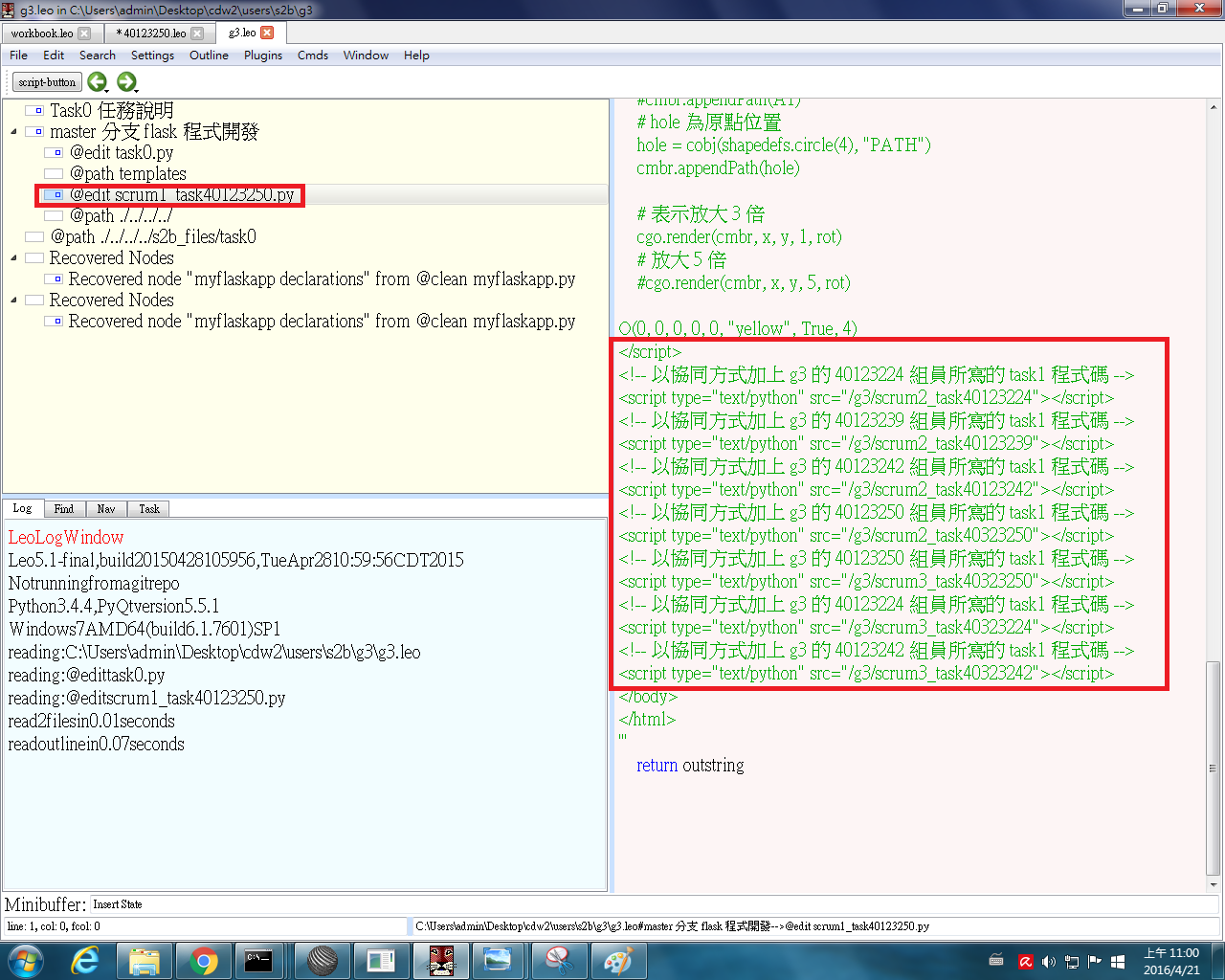This screenshot has width=1225, height=980.
Task: Click the cgo.render(cmbr, x, y, 1, rot) line
Action: click(x=739, y=237)
